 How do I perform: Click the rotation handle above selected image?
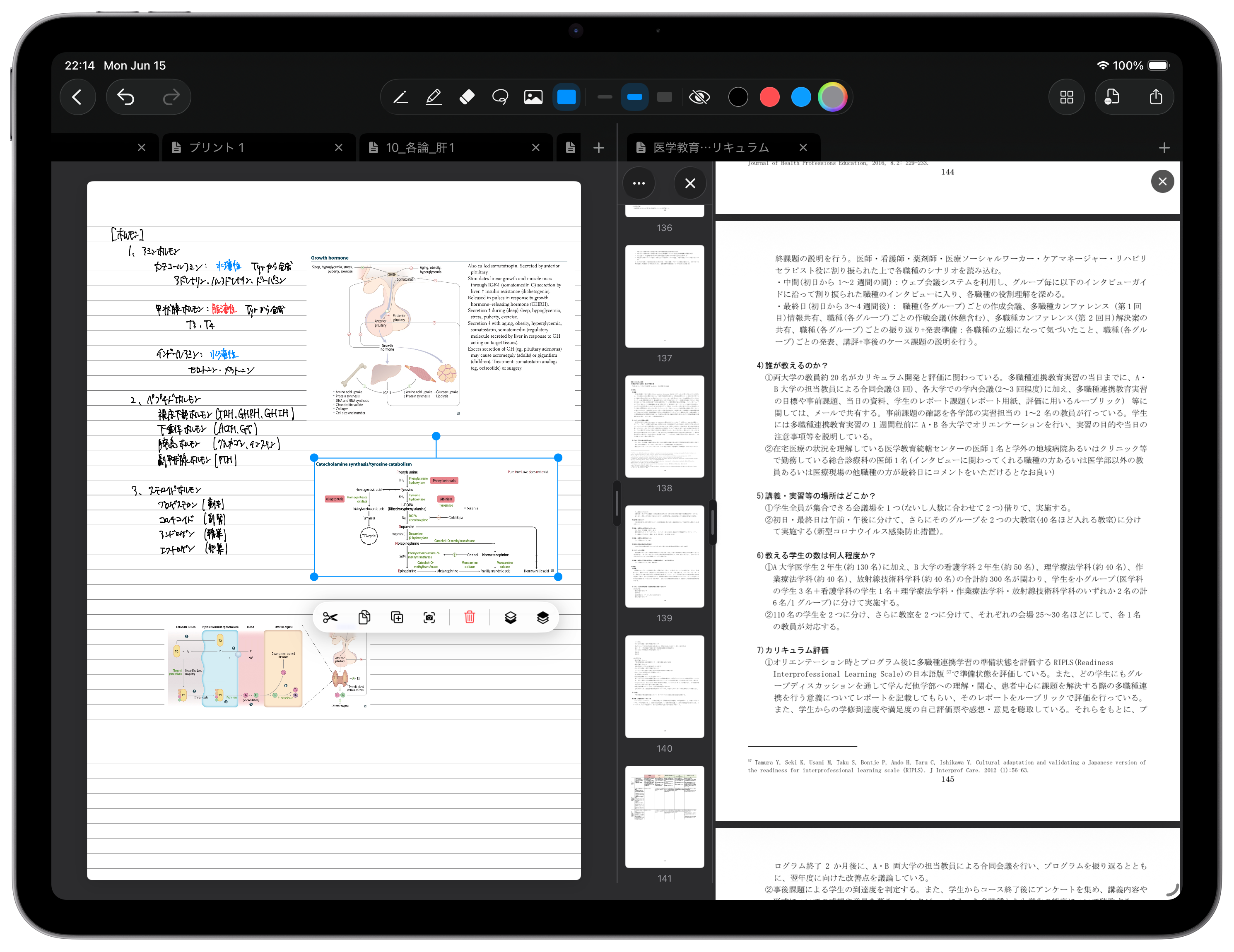[436, 436]
